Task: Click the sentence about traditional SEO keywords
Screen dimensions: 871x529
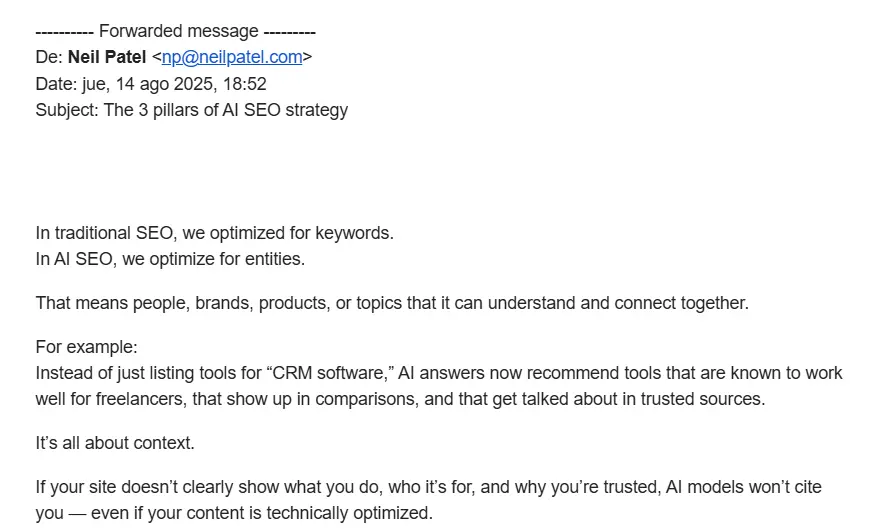Action: (214, 233)
